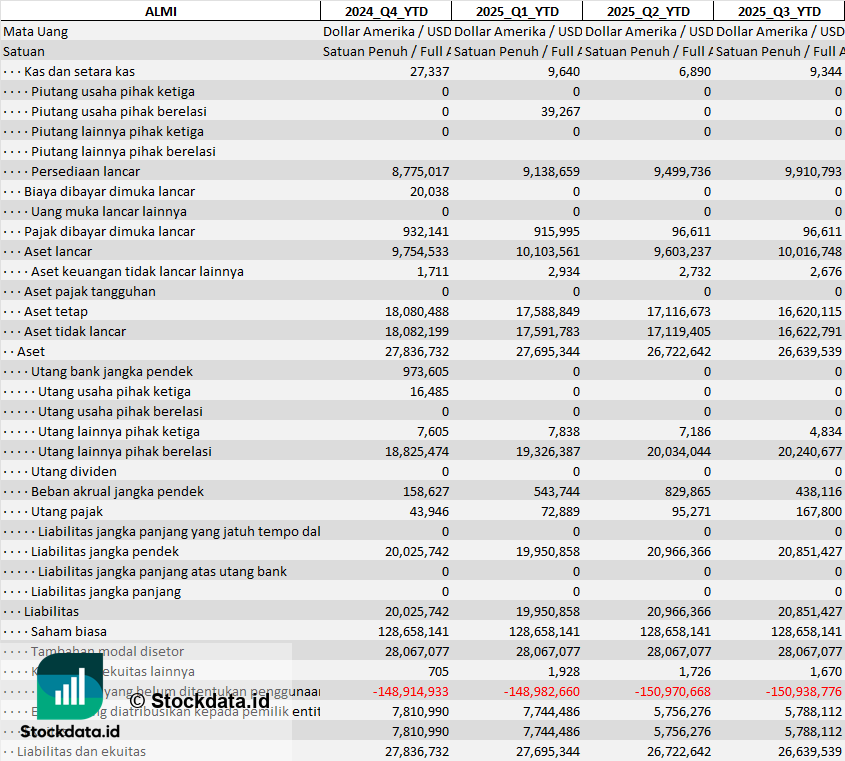The image size is (845, 761).
Task: Select the 2025_Q2 Utang pajak value 95,271
Action: (686, 511)
